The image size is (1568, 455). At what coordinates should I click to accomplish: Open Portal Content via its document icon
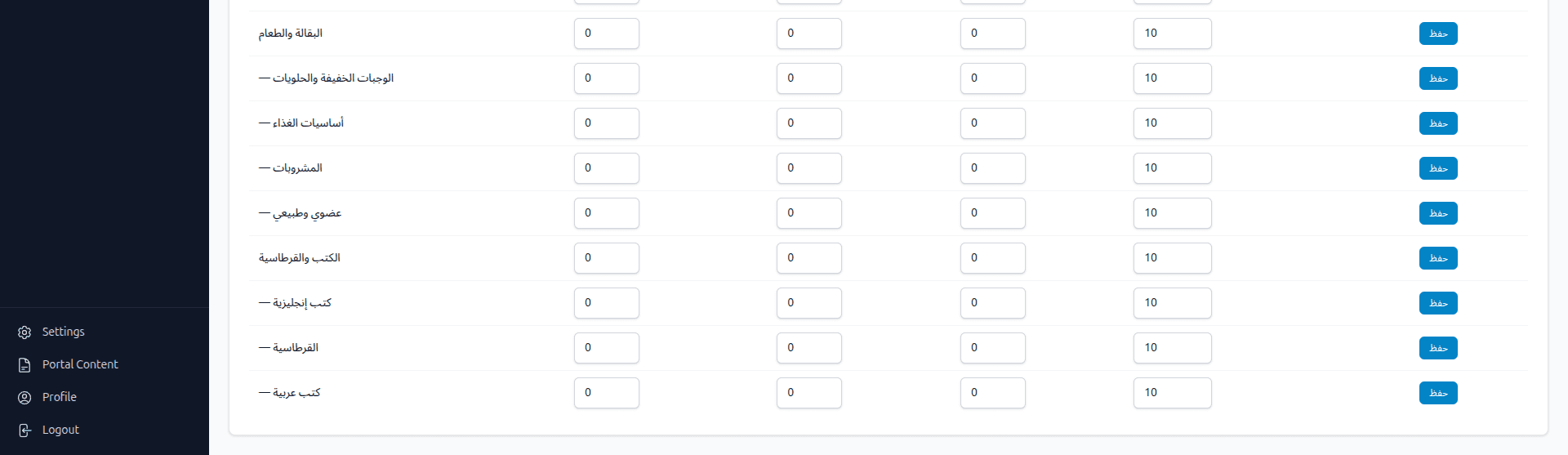point(24,365)
